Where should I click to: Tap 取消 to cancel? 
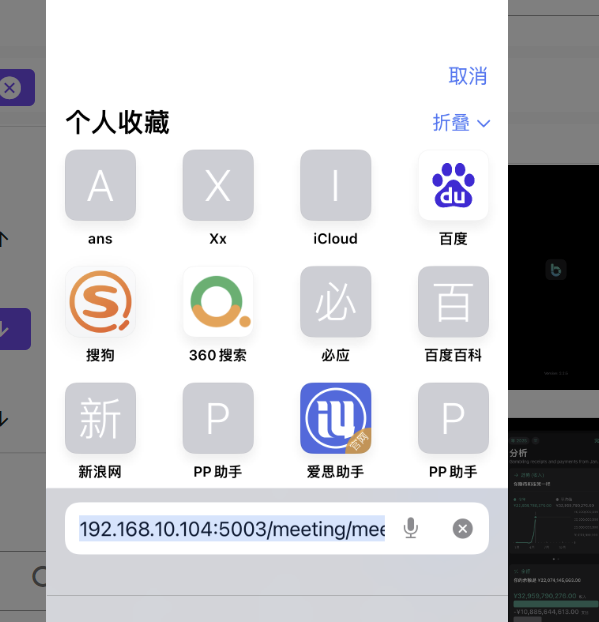click(468, 76)
